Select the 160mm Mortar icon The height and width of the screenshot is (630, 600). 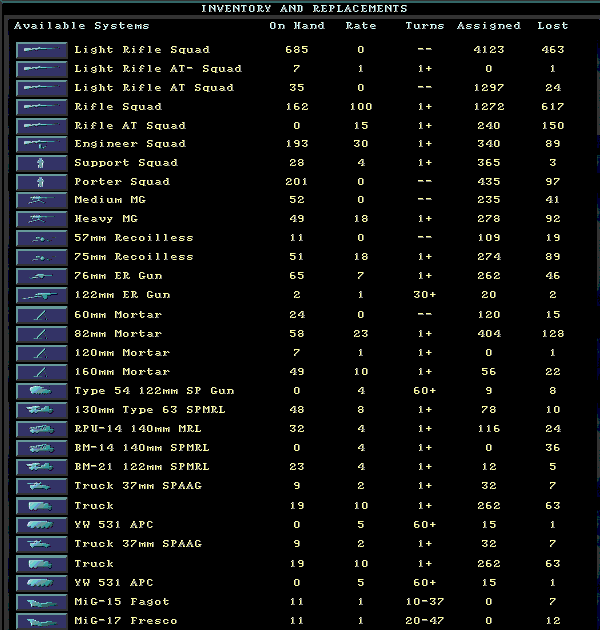tap(42, 372)
